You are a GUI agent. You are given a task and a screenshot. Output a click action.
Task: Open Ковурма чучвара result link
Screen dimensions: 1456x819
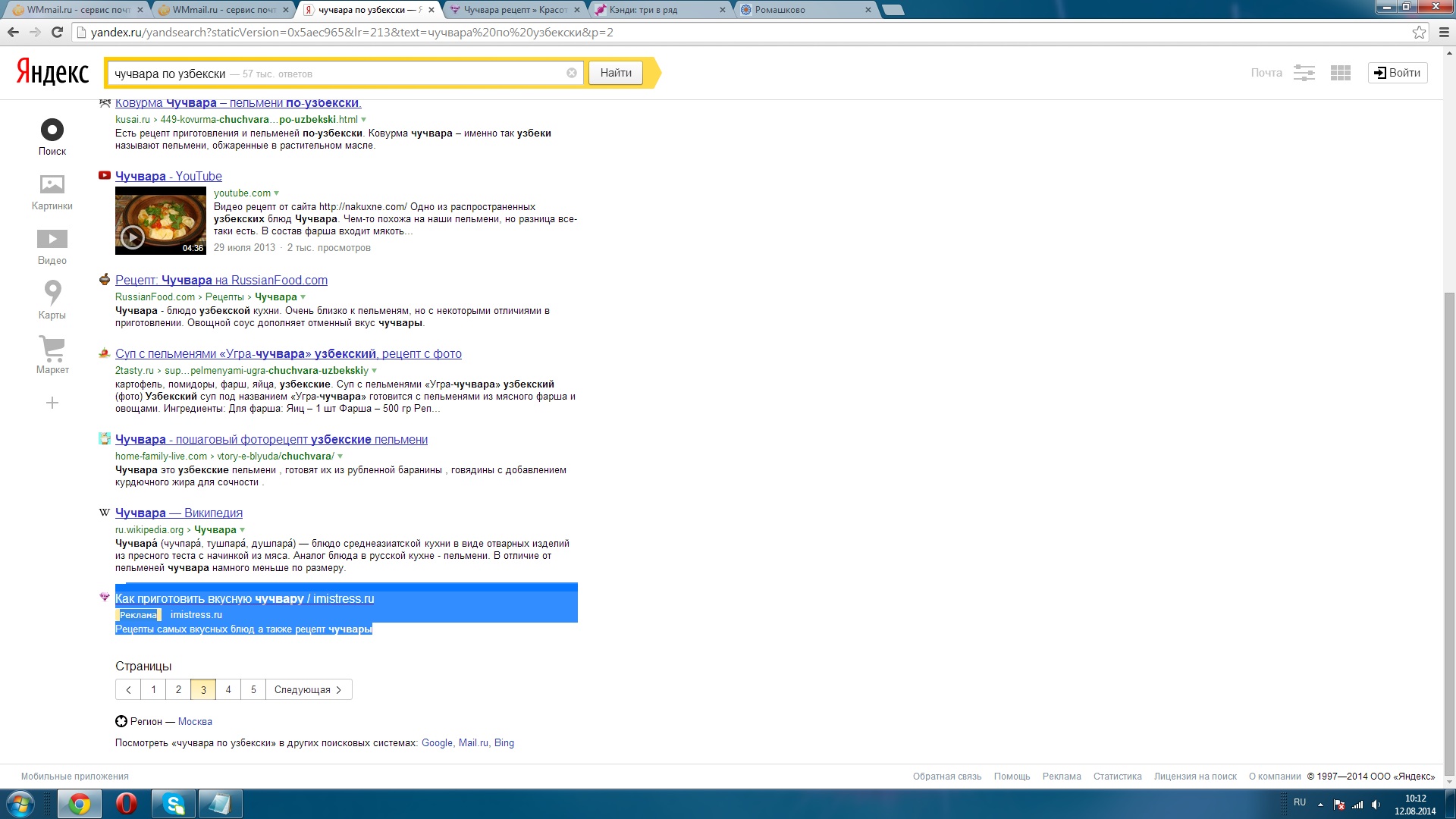238,103
